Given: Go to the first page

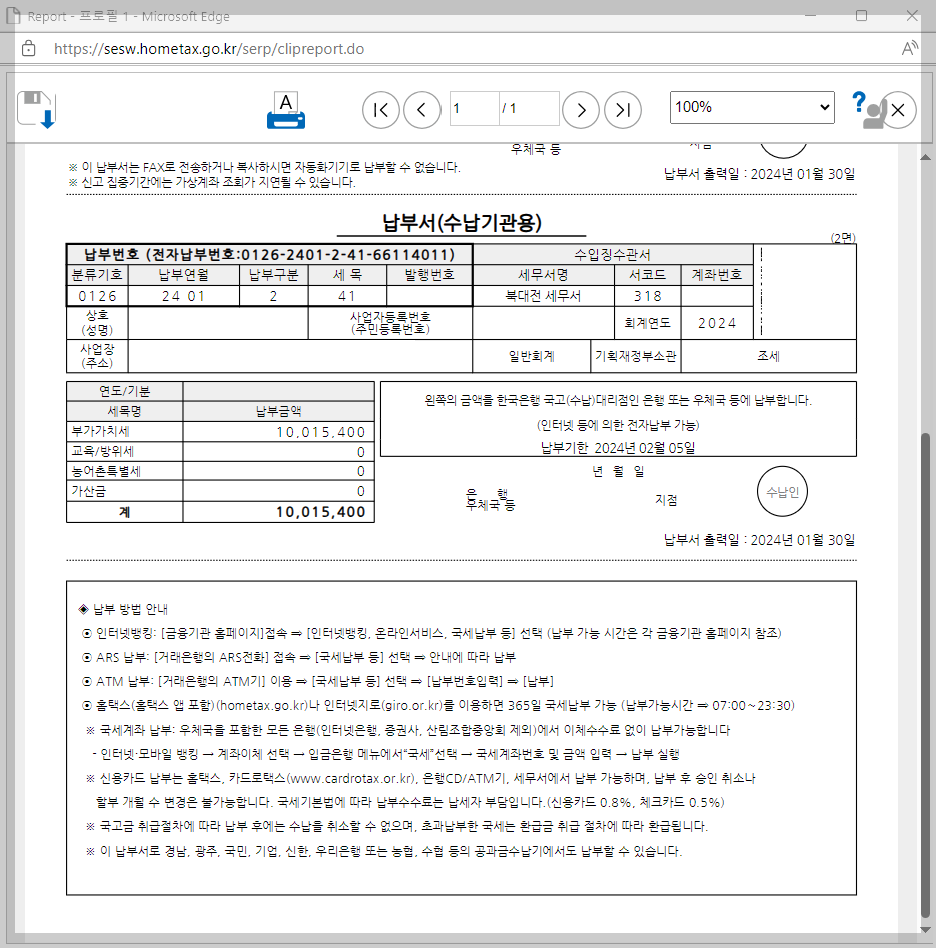Looking at the screenshot, I should click(381, 110).
